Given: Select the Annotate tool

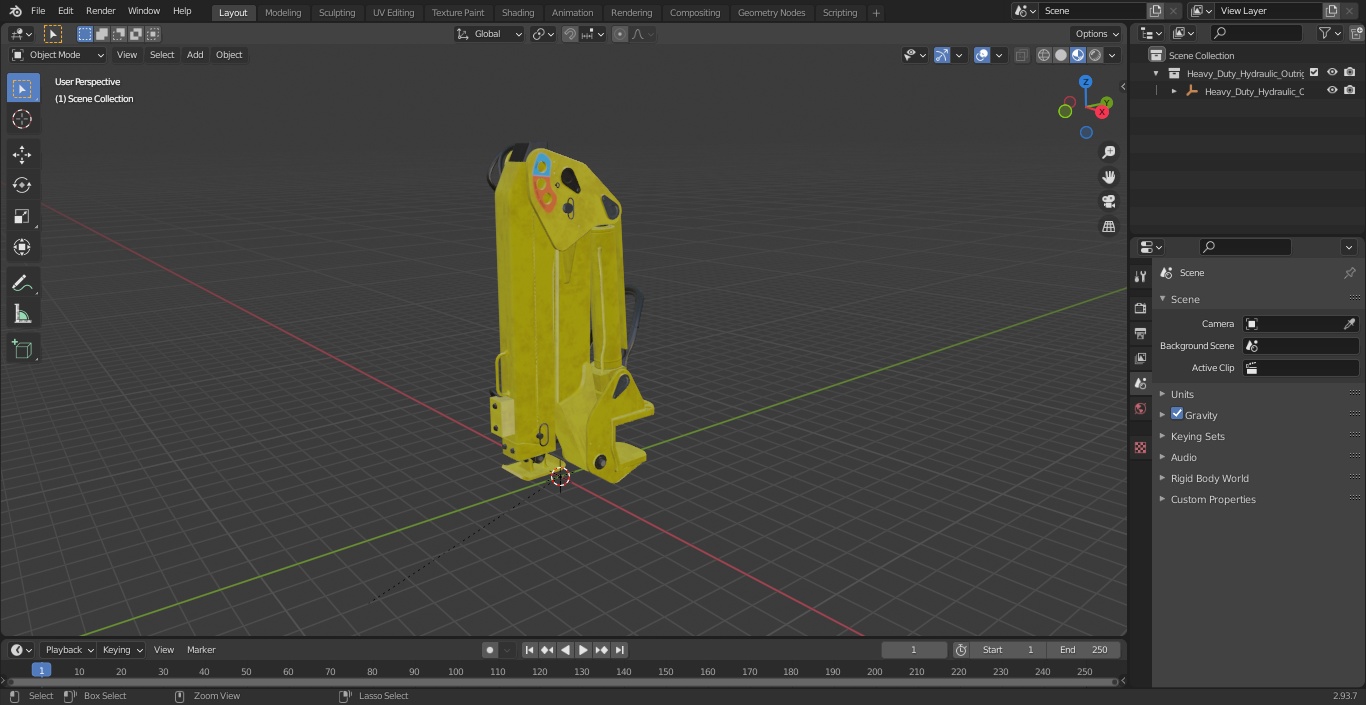Looking at the screenshot, I should (x=22, y=283).
